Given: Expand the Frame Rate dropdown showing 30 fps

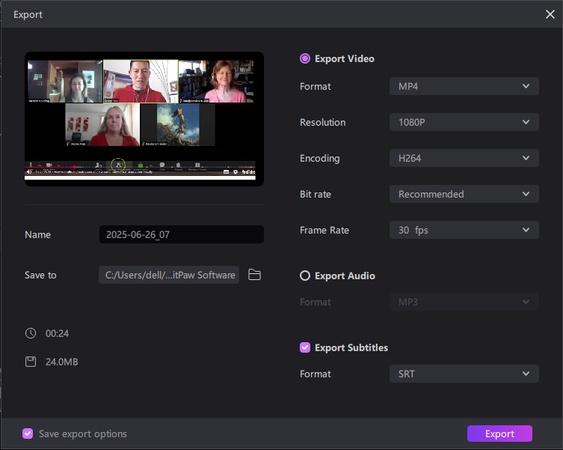Looking at the screenshot, I should (464, 230).
